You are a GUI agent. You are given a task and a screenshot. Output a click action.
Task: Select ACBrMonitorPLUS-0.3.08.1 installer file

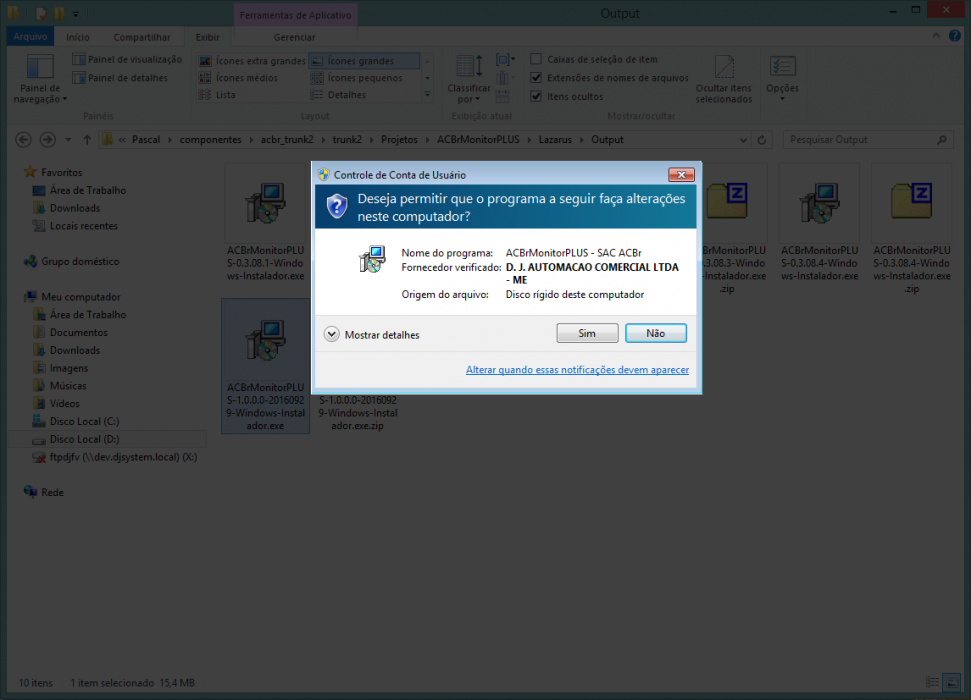coord(266,225)
